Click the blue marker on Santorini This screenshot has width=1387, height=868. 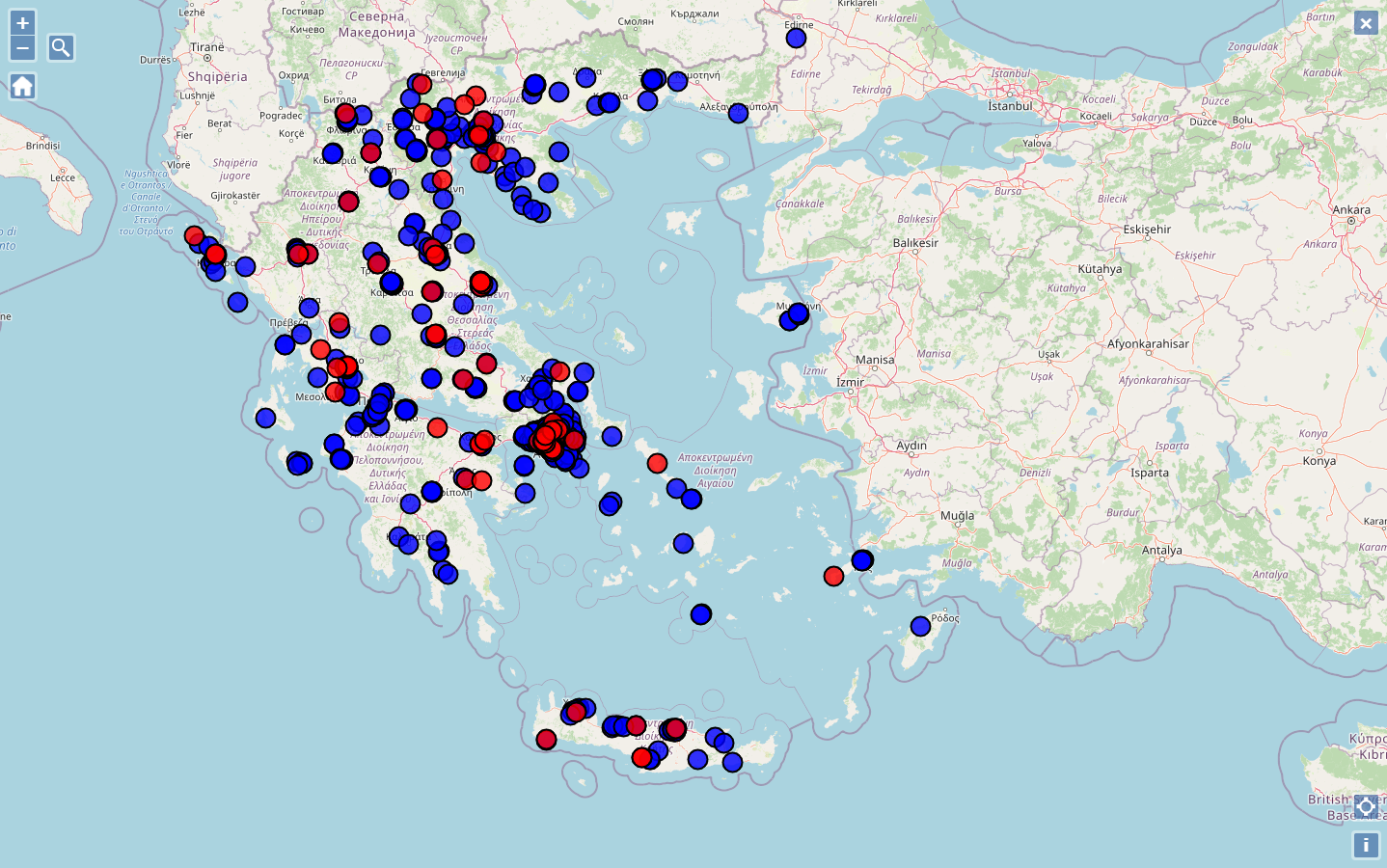tap(701, 614)
